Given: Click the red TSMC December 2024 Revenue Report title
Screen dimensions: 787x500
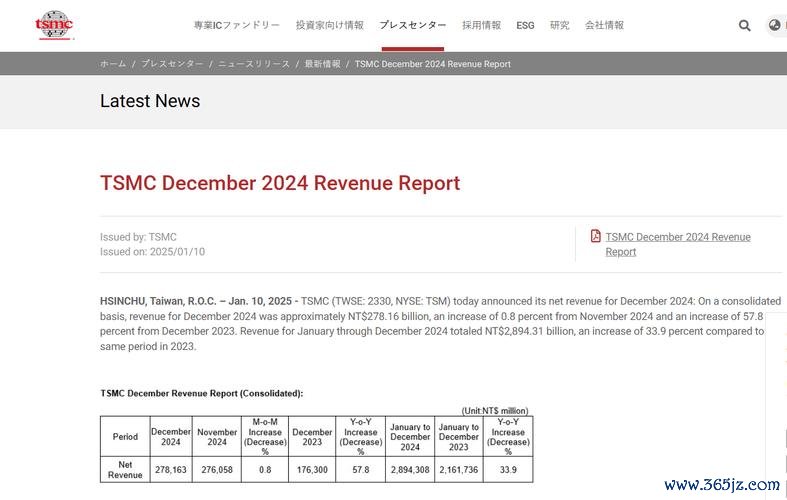Looking at the screenshot, I should point(280,183).
